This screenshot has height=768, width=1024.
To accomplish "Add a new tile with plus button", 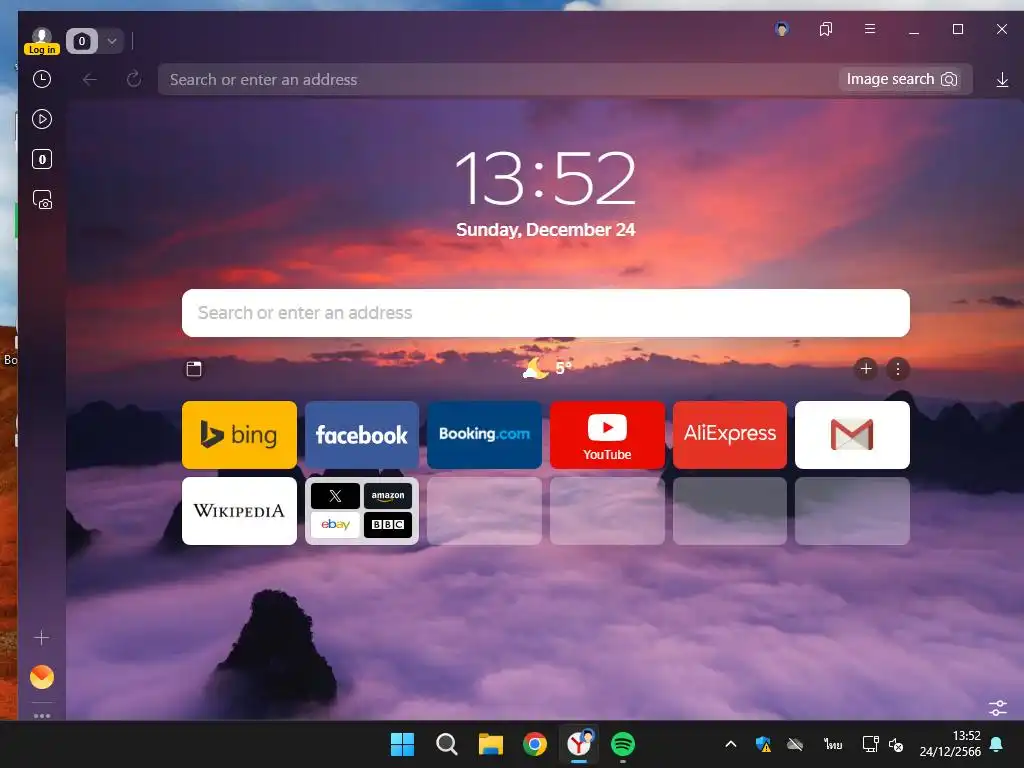I will (866, 369).
